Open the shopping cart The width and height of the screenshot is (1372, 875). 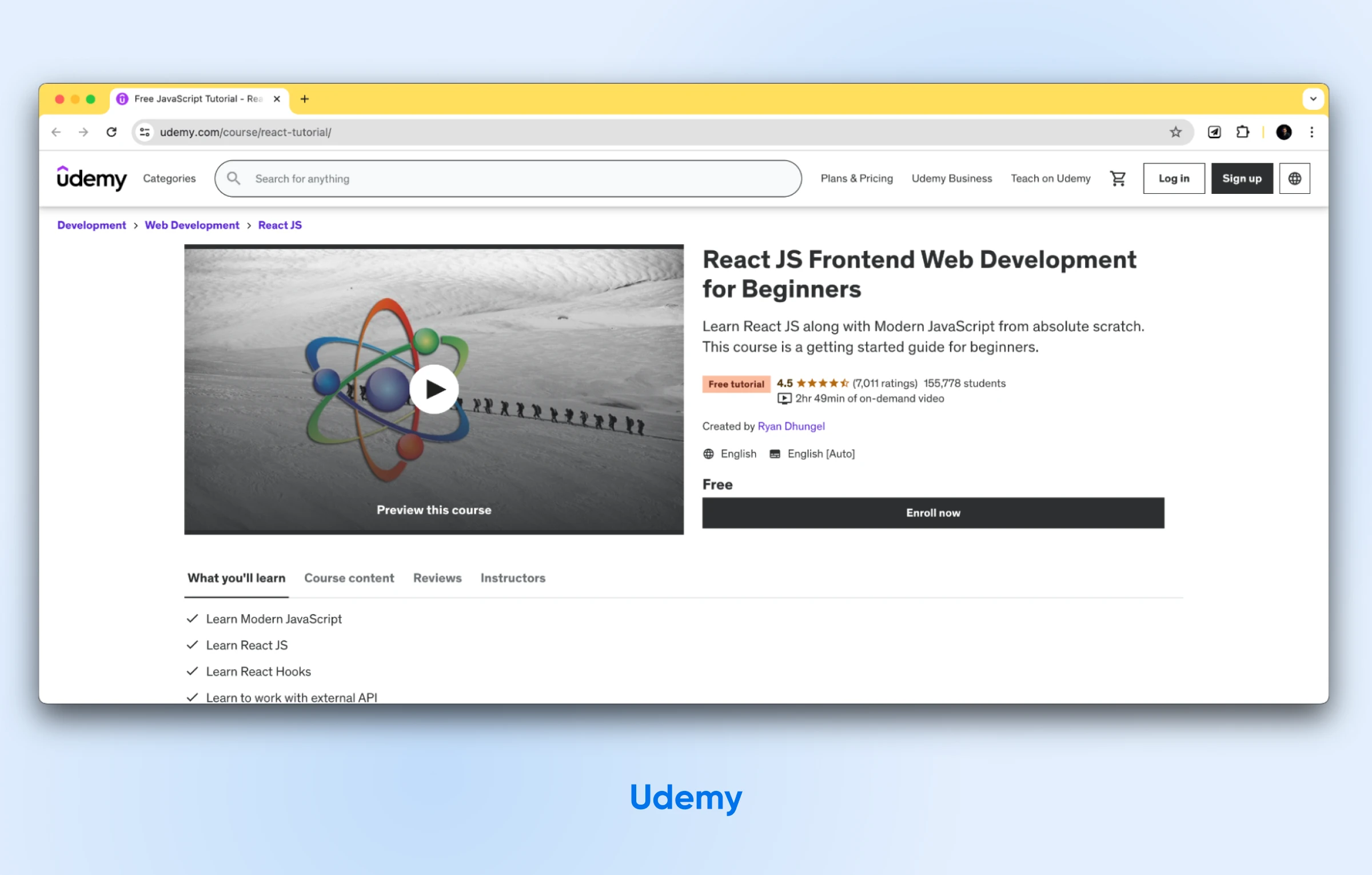point(1118,178)
